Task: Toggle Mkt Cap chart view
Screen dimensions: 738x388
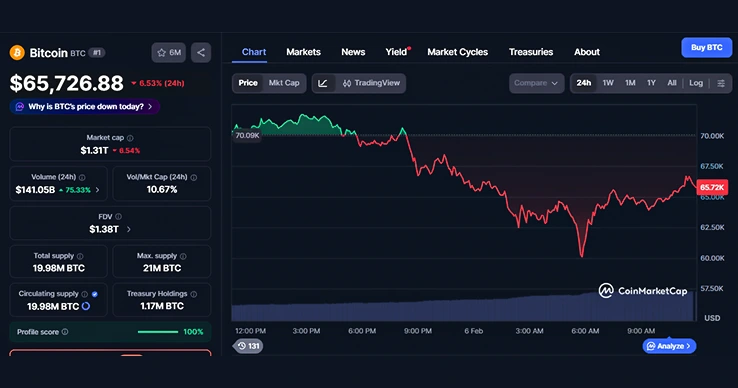Action: tap(284, 83)
